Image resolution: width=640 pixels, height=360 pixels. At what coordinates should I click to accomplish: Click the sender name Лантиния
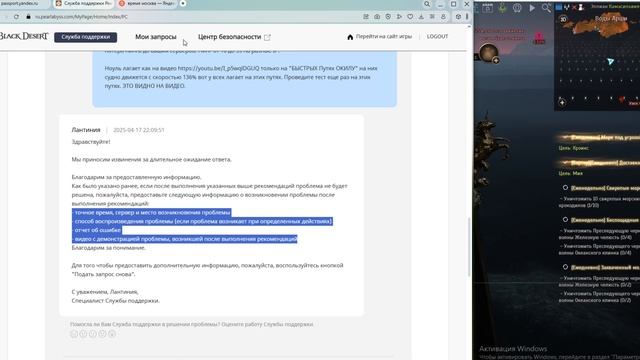[86, 130]
